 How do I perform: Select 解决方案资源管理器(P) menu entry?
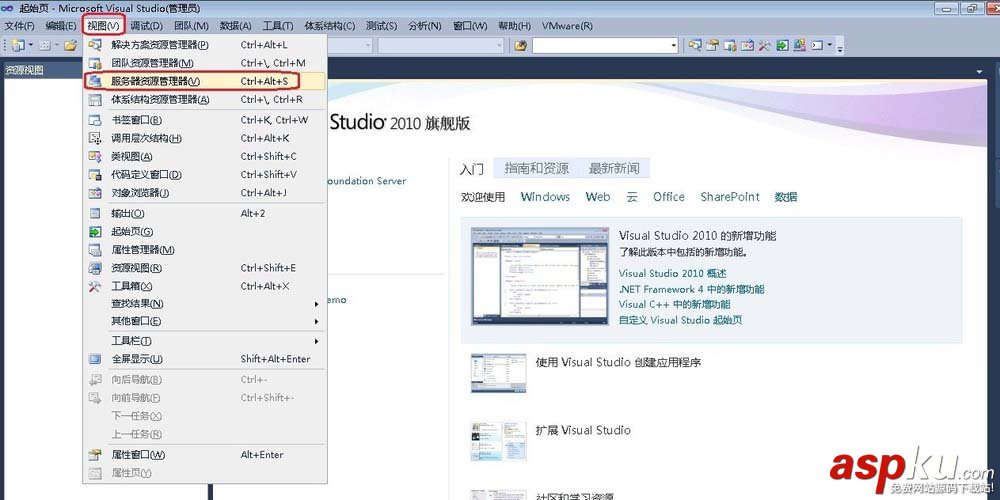click(205, 45)
